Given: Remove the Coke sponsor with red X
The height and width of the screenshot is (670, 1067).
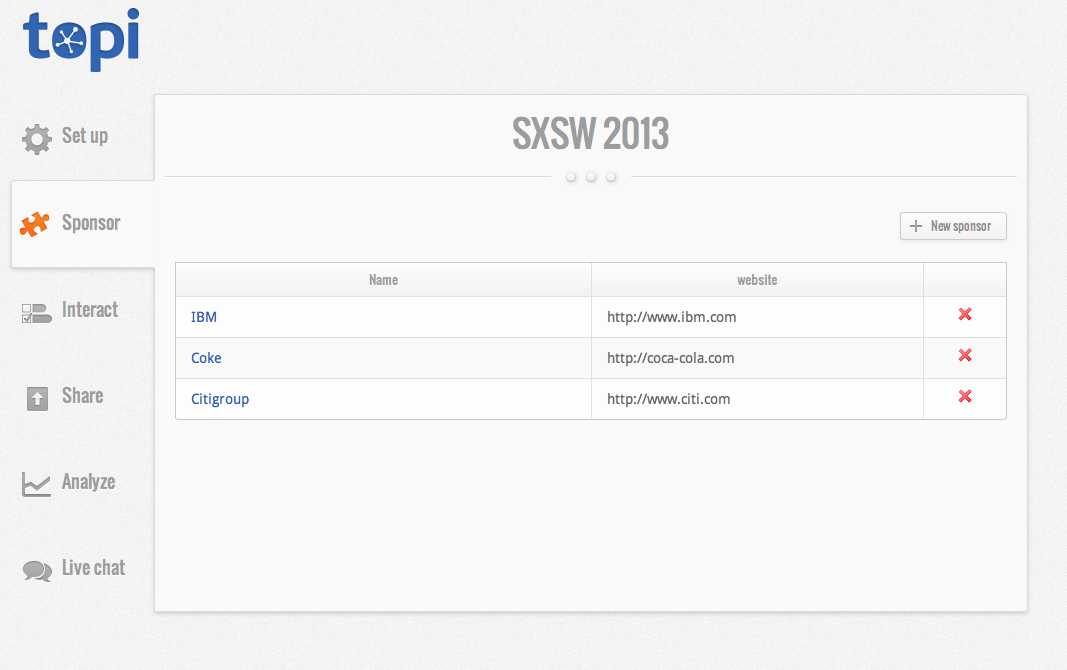Looking at the screenshot, I should point(965,356).
